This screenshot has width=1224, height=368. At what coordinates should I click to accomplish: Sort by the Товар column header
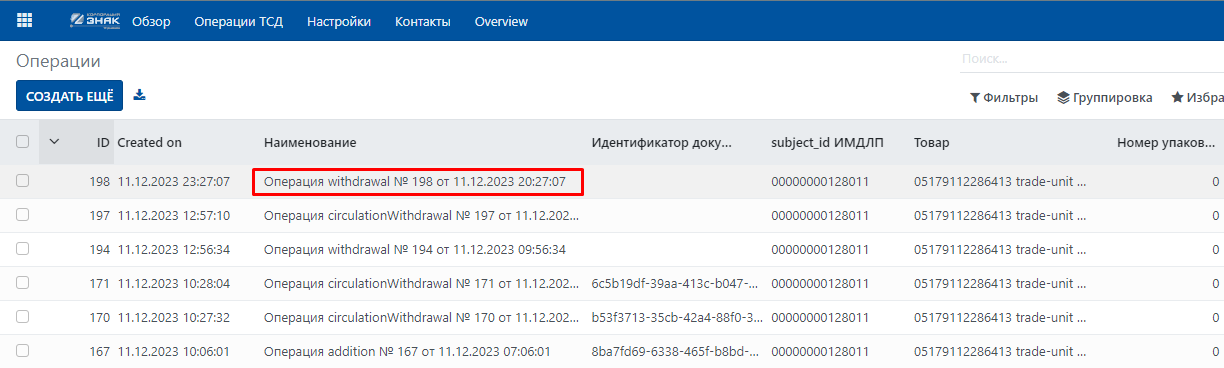pos(931,143)
